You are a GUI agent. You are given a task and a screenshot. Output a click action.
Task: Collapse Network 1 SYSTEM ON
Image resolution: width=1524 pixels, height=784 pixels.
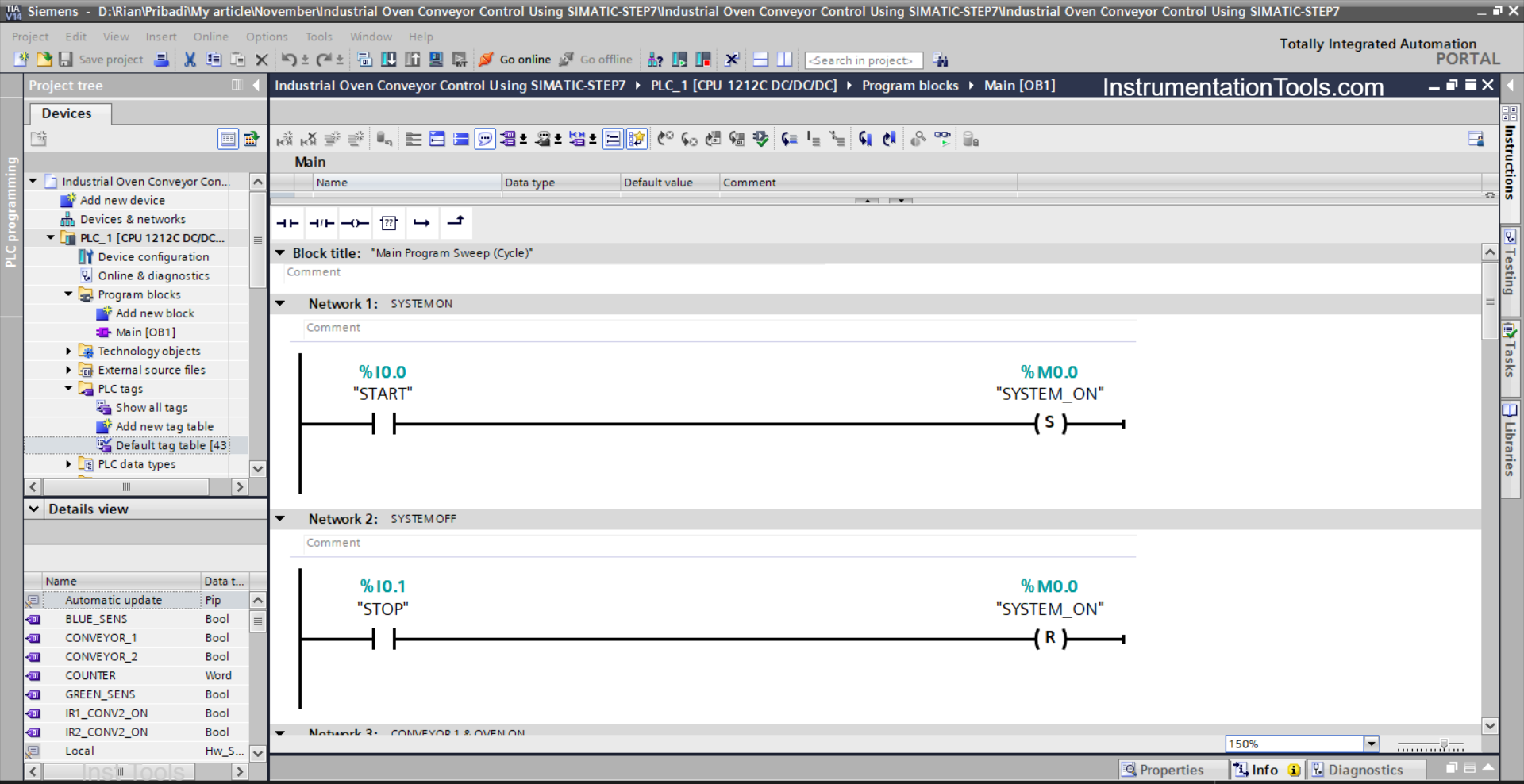pyautogui.click(x=280, y=303)
